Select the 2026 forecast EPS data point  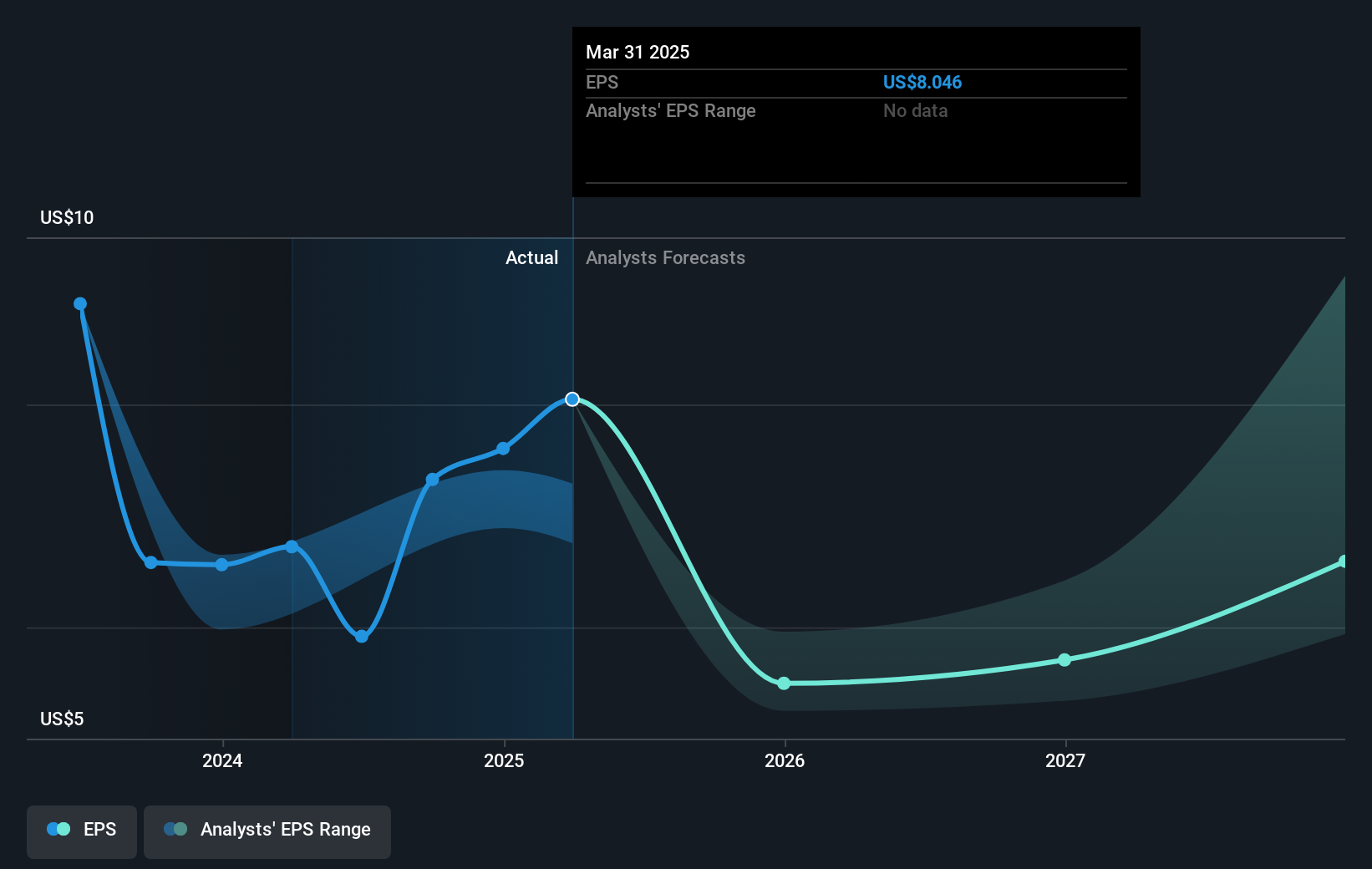pyautogui.click(x=784, y=684)
